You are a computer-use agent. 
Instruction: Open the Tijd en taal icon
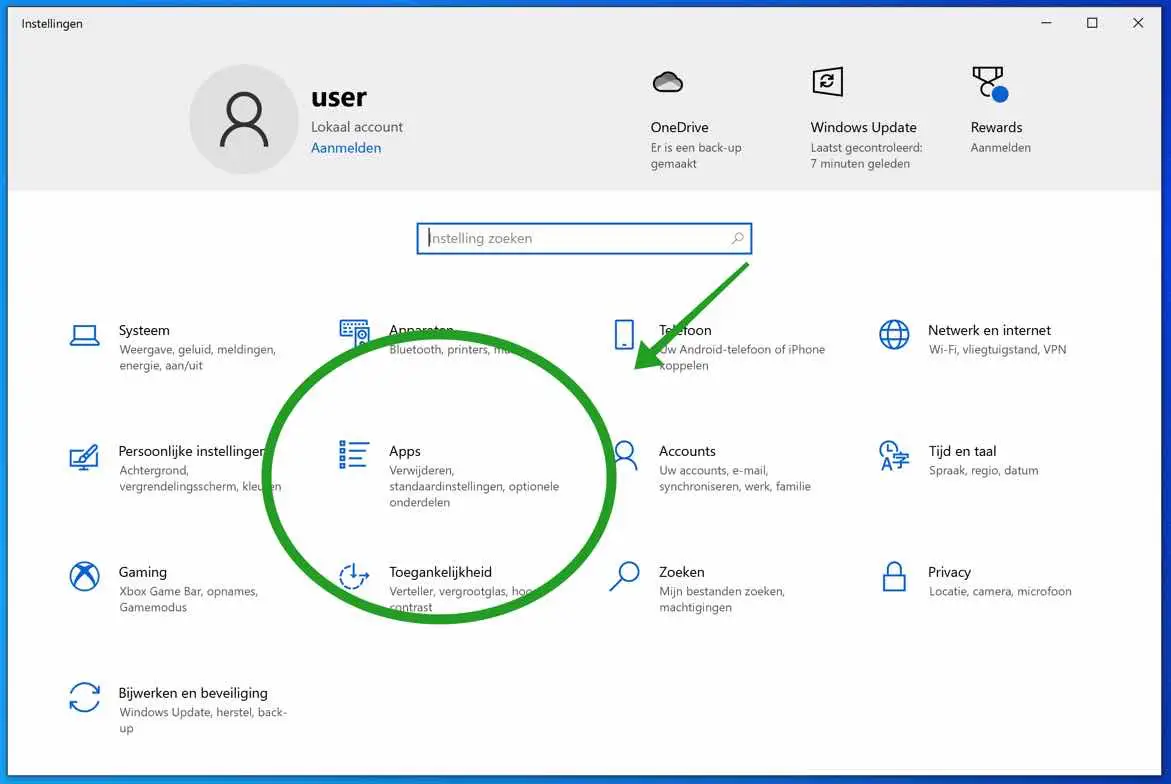pyautogui.click(x=894, y=455)
